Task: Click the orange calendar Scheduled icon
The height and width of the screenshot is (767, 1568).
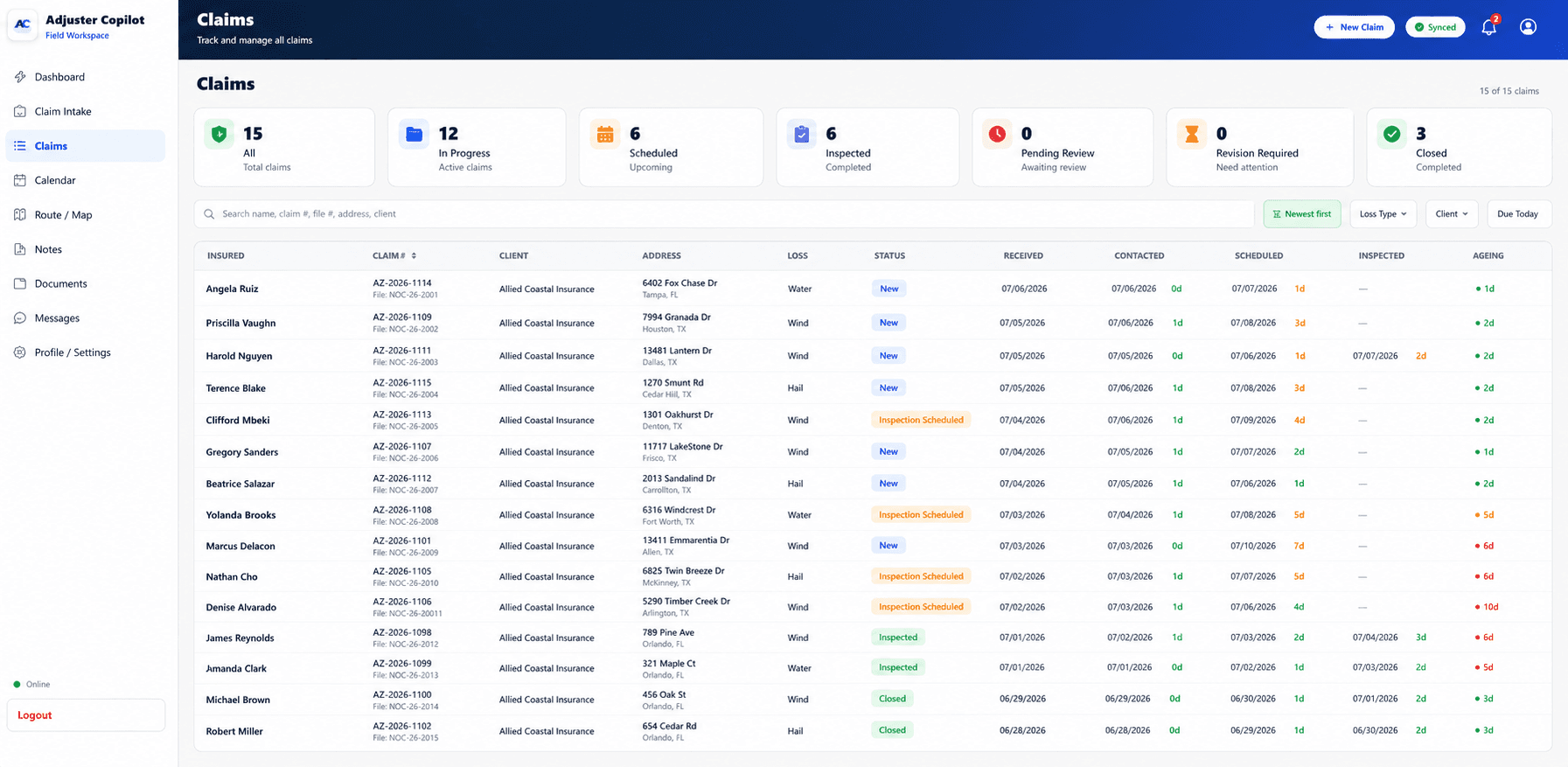Action: pos(605,134)
